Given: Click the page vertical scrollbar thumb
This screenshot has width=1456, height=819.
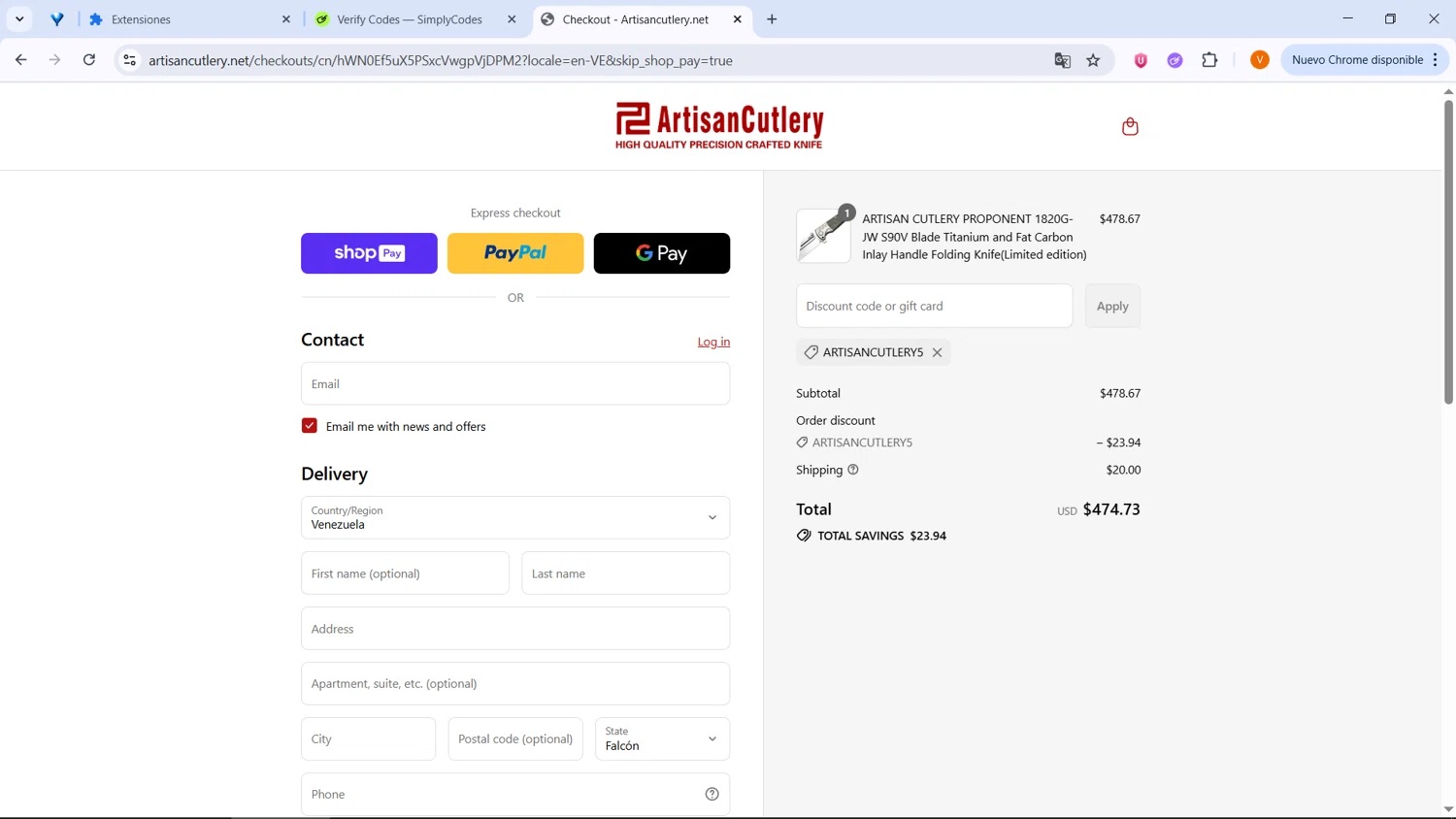Looking at the screenshot, I should (x=1448, y=252).
